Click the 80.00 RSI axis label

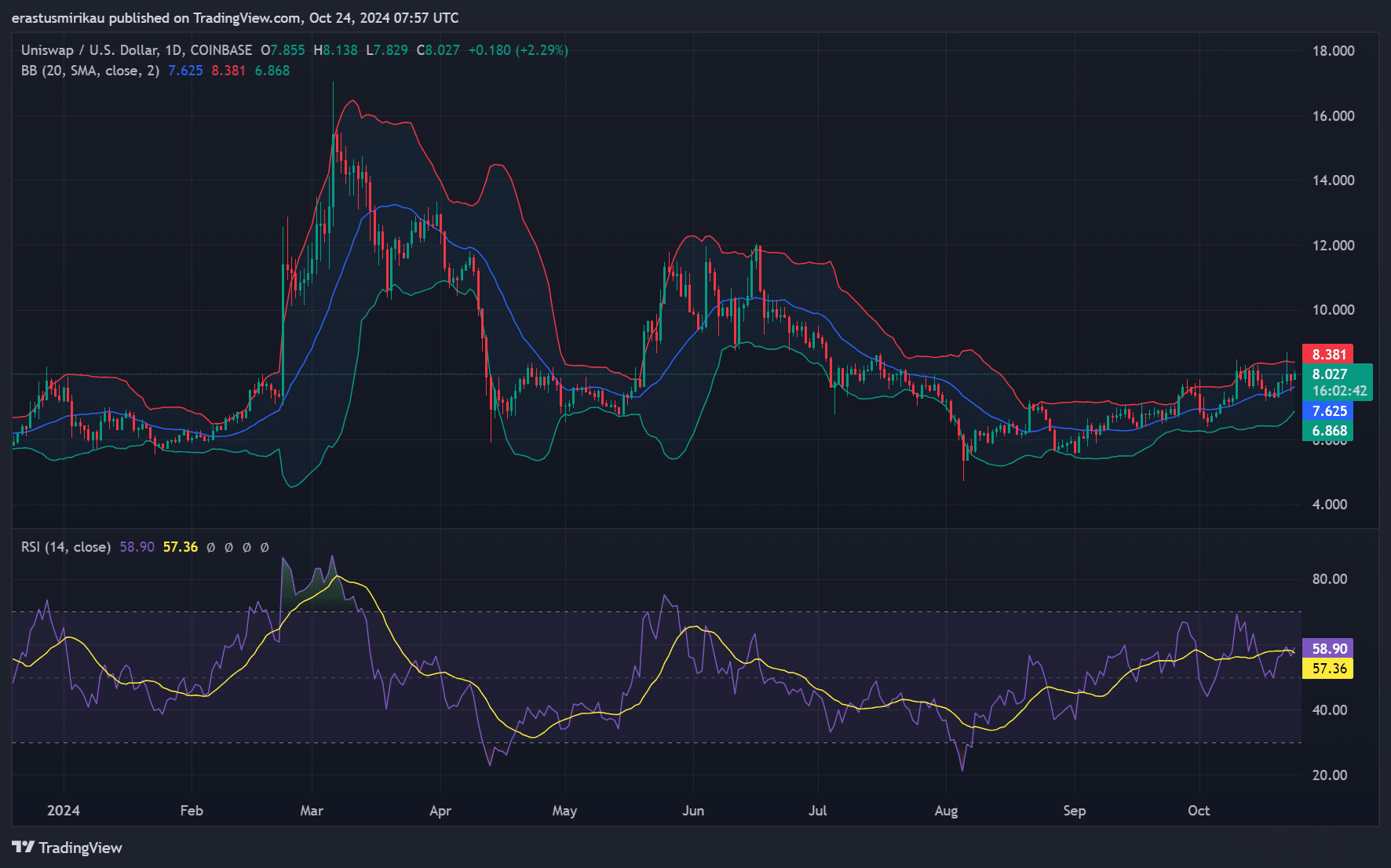pos(1330,579)
